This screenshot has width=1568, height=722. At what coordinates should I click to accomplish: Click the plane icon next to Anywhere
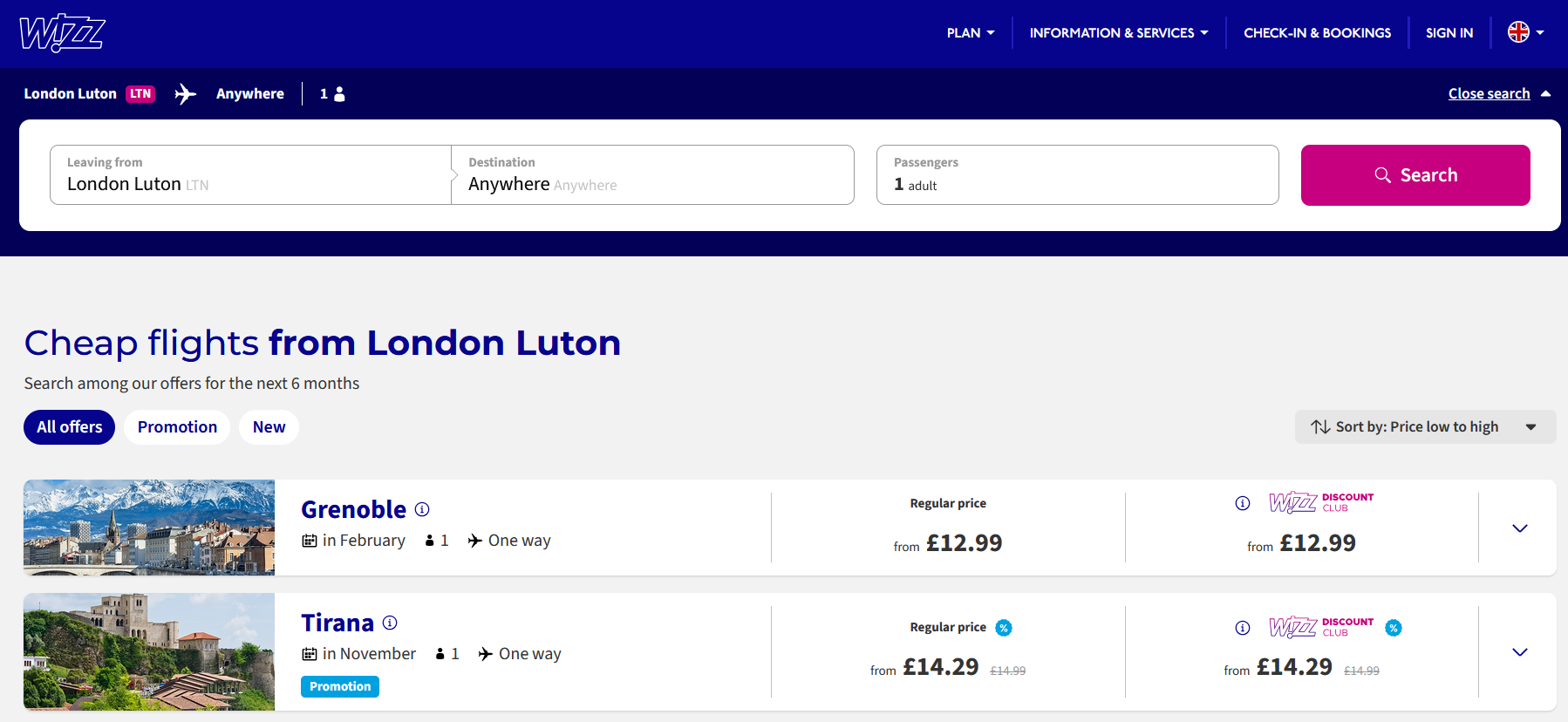tap(186, 93)
